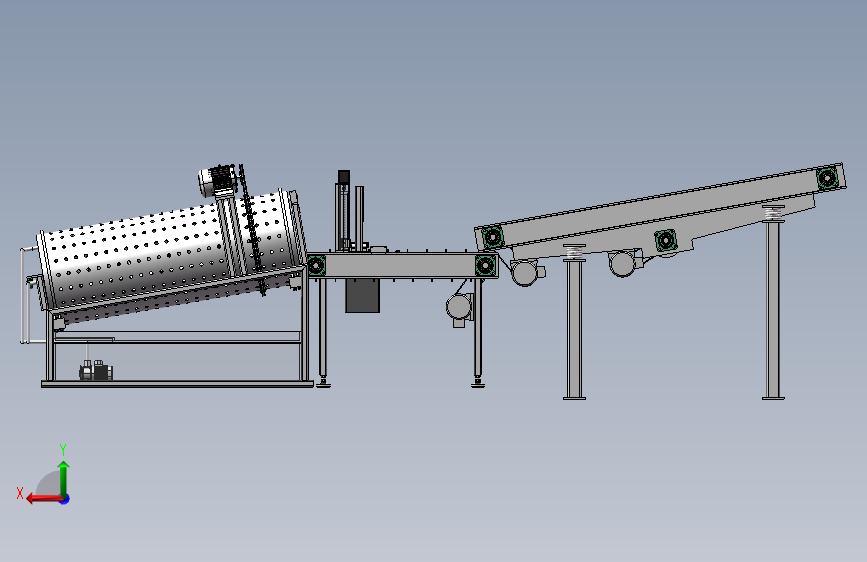The height and width of the screenshot is (562, 867).
Task: Select the tall support pillar on the right
Action: pos(773,310)
